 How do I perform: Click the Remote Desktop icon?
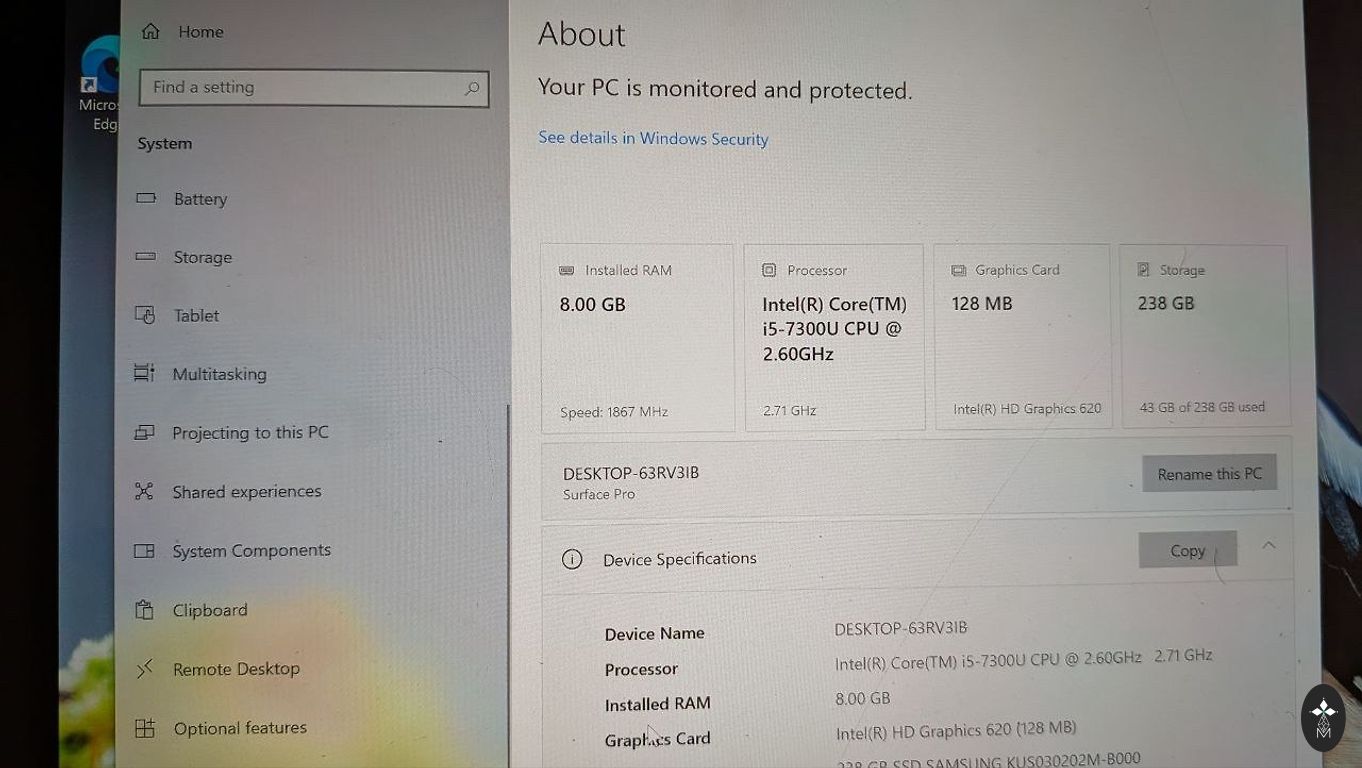click(145, 668)
